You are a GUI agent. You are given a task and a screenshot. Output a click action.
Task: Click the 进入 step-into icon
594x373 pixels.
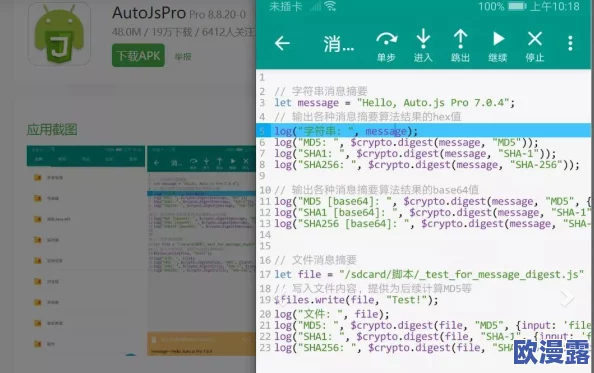[x=423, y=45]
